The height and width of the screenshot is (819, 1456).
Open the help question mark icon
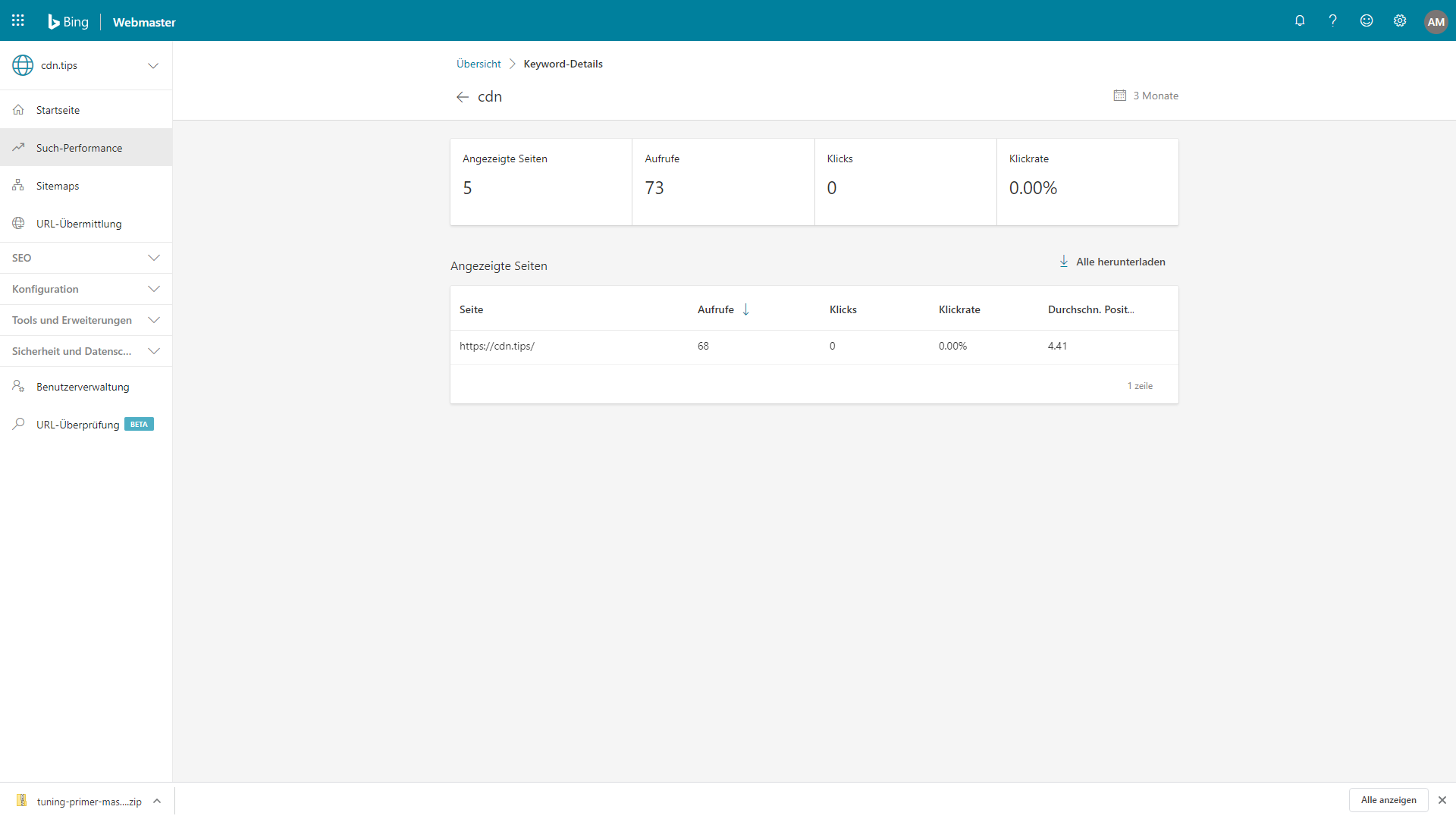point(1332,20)
